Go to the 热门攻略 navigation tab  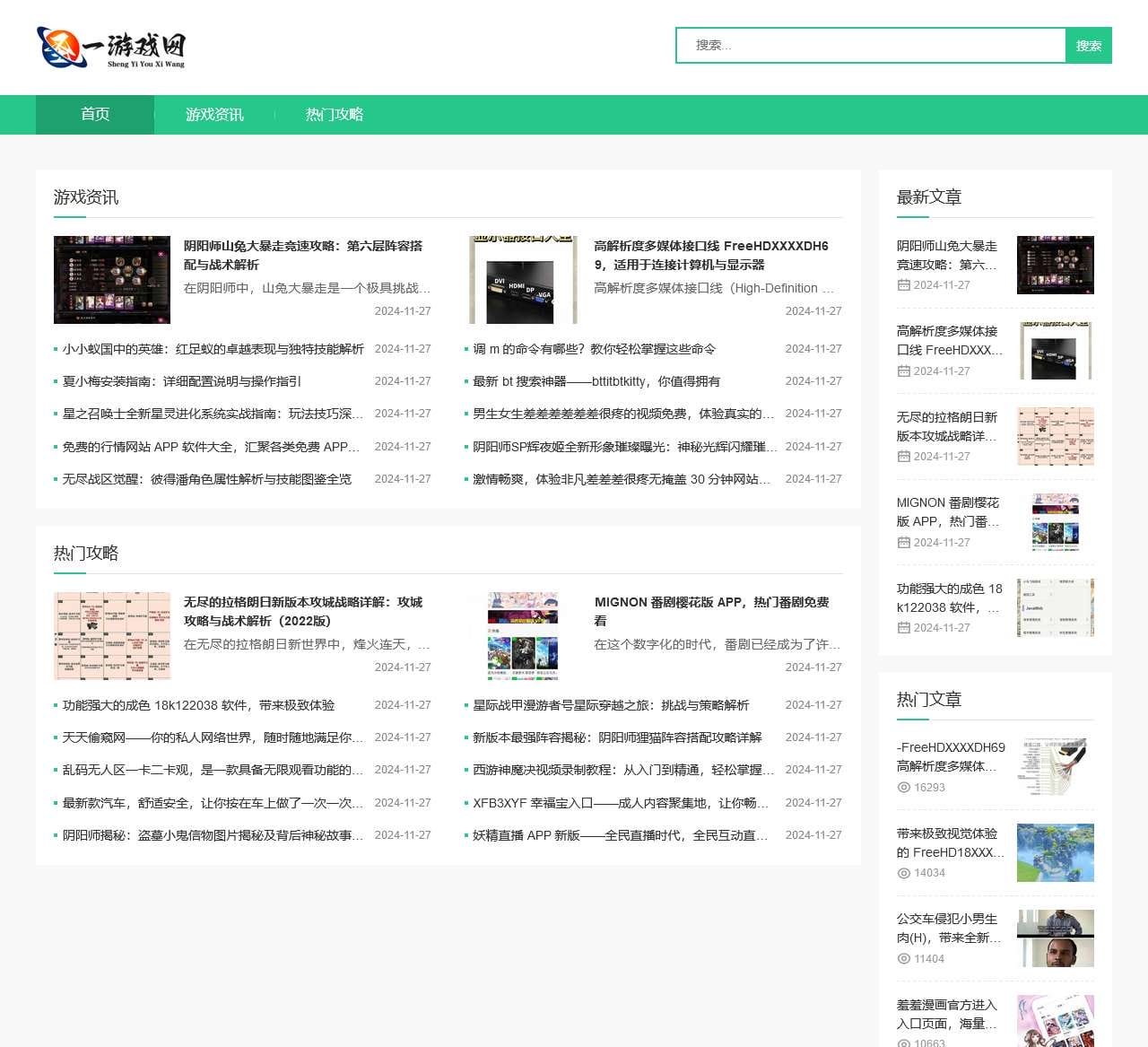point(335,115)
